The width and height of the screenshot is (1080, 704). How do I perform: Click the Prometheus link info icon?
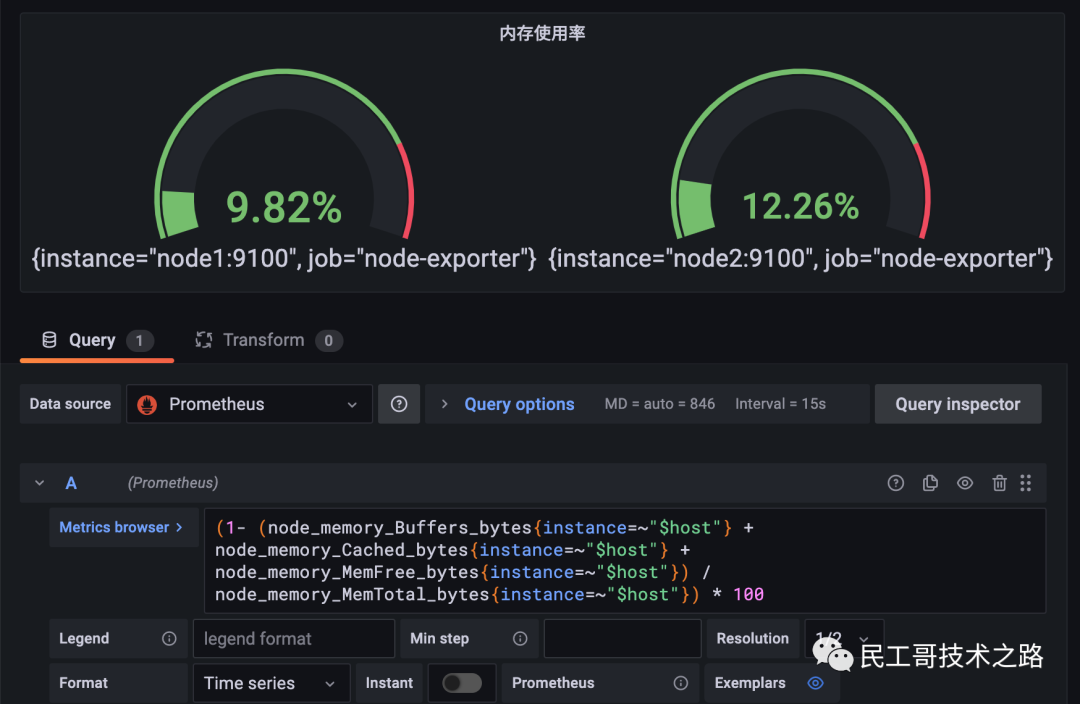tap(681, 683)
